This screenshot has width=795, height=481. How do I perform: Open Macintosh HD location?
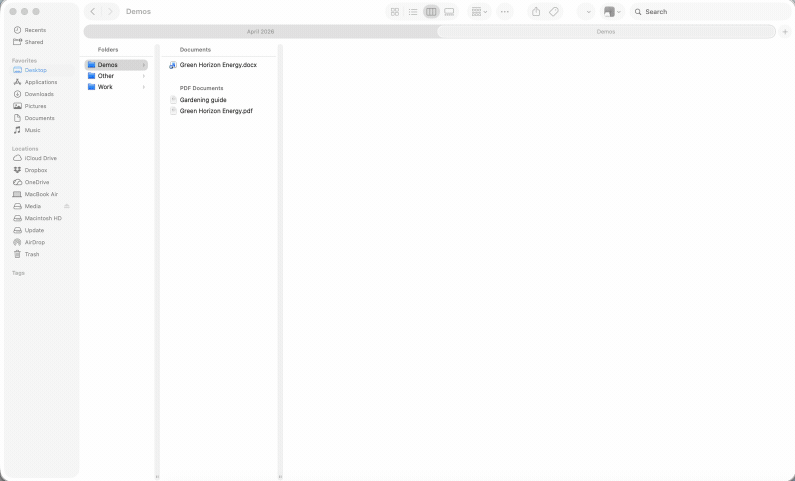coord(42,218)
